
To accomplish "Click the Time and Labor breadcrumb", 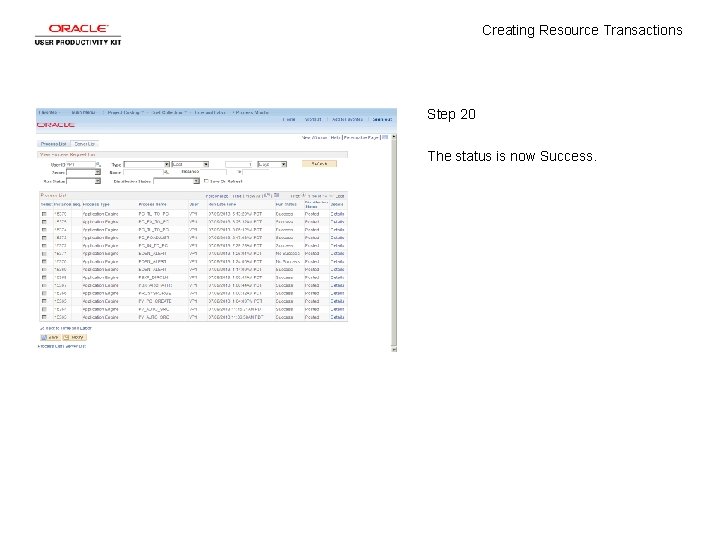I will pos(210,112).
